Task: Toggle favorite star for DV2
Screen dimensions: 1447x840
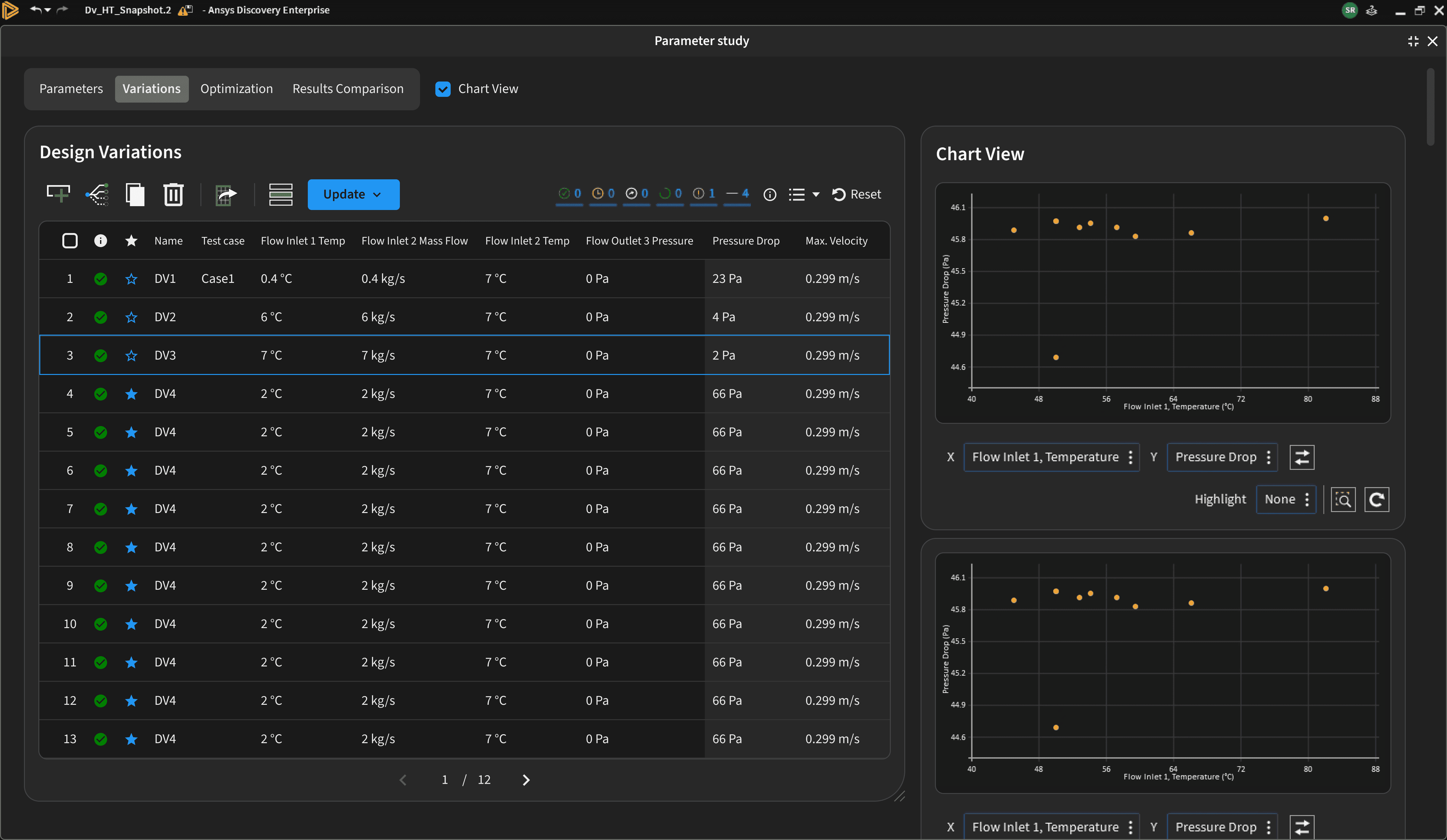Action: coord(131,317)
